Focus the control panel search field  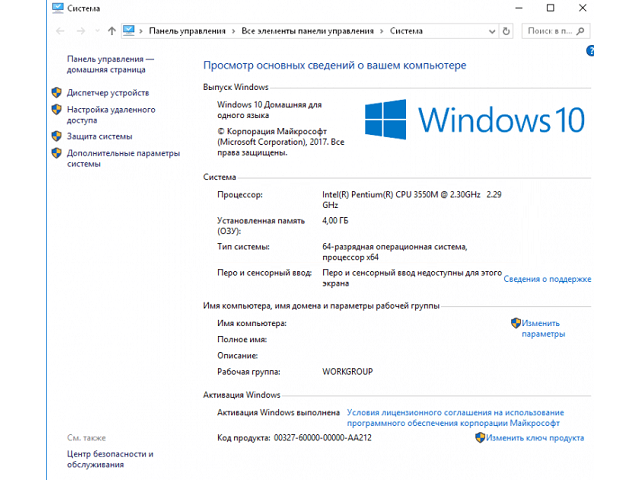[556, 31]
